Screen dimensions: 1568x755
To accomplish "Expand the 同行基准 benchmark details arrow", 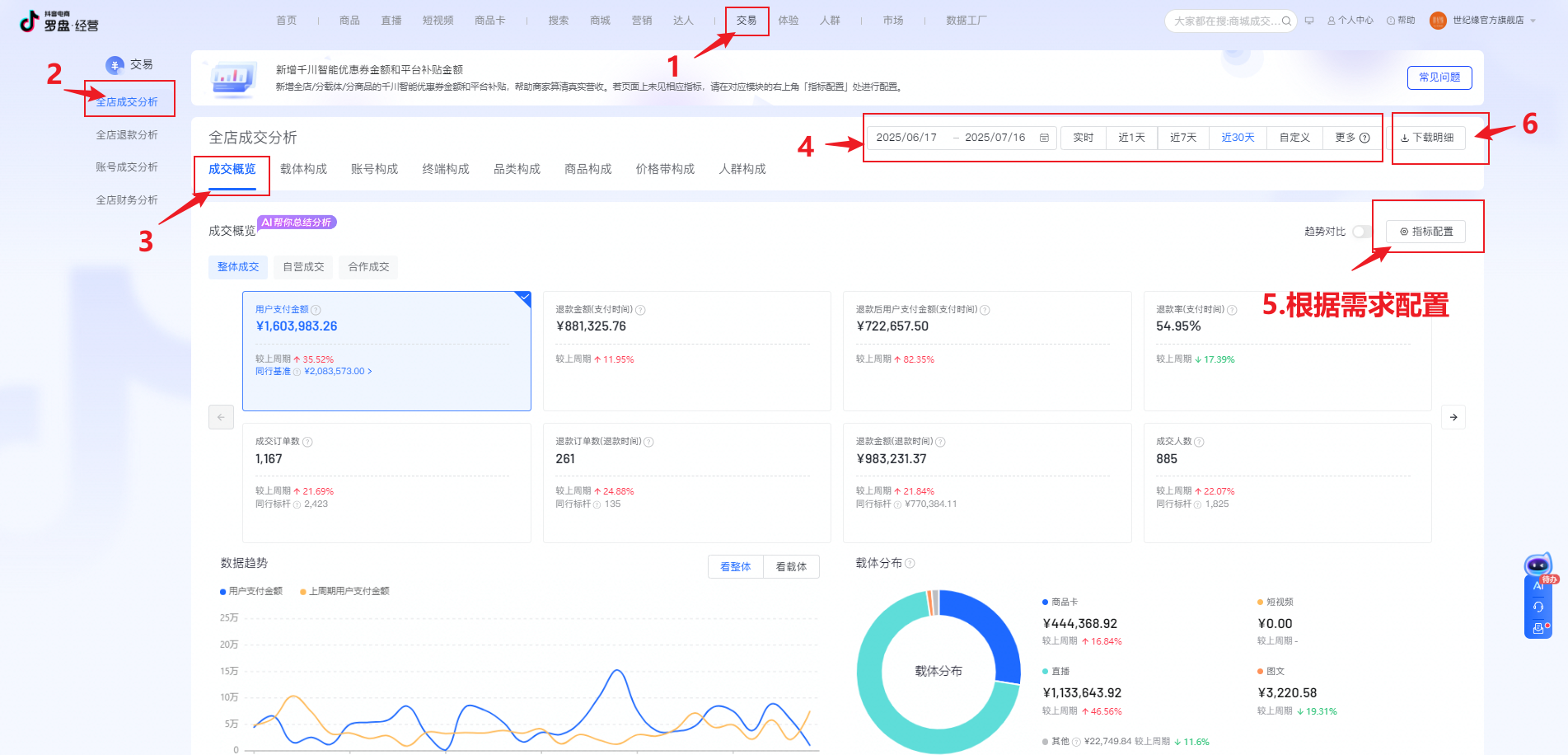I will [x=370, y=372].
